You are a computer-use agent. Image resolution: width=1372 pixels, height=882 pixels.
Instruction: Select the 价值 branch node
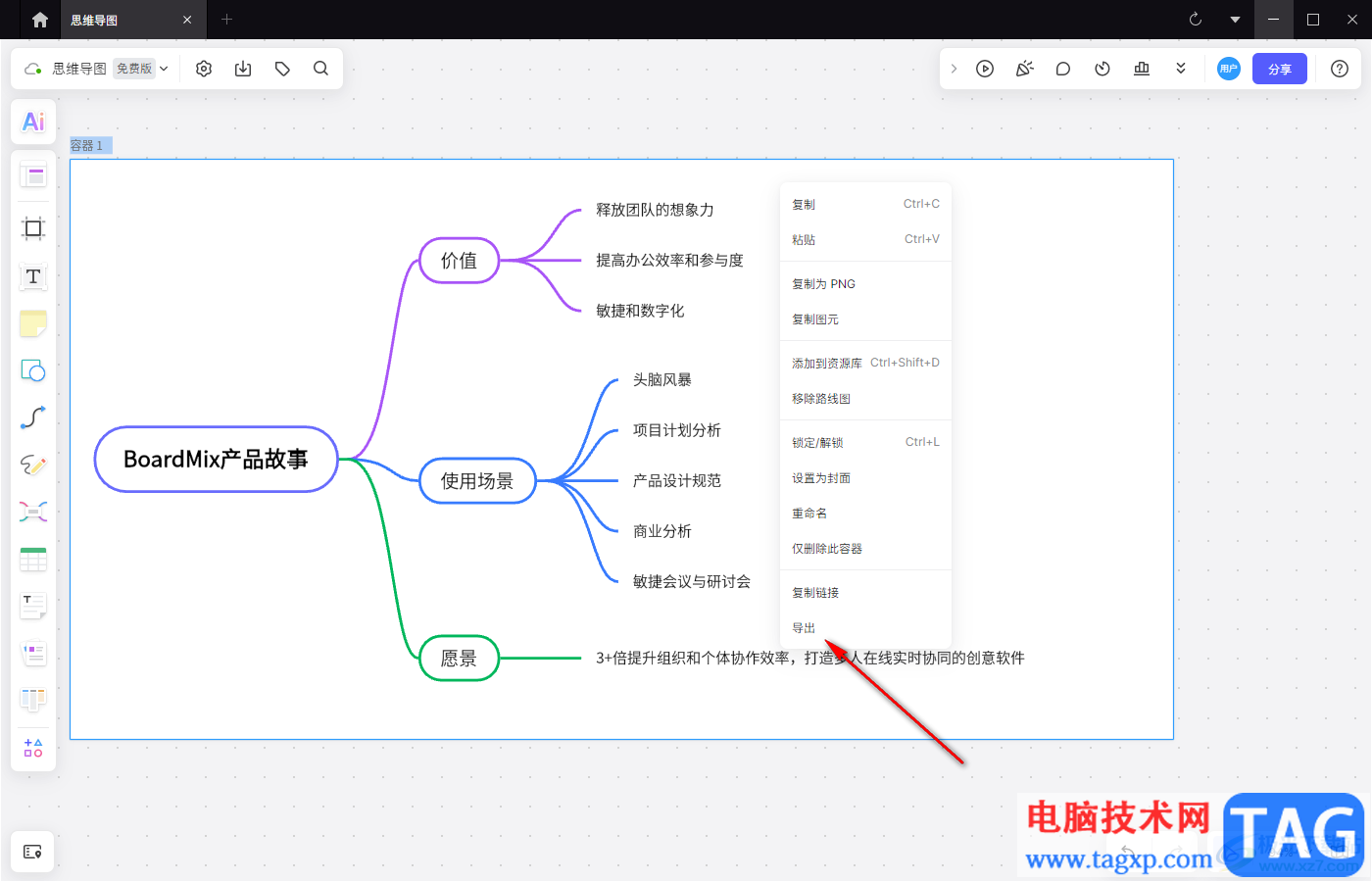[459, 261]
